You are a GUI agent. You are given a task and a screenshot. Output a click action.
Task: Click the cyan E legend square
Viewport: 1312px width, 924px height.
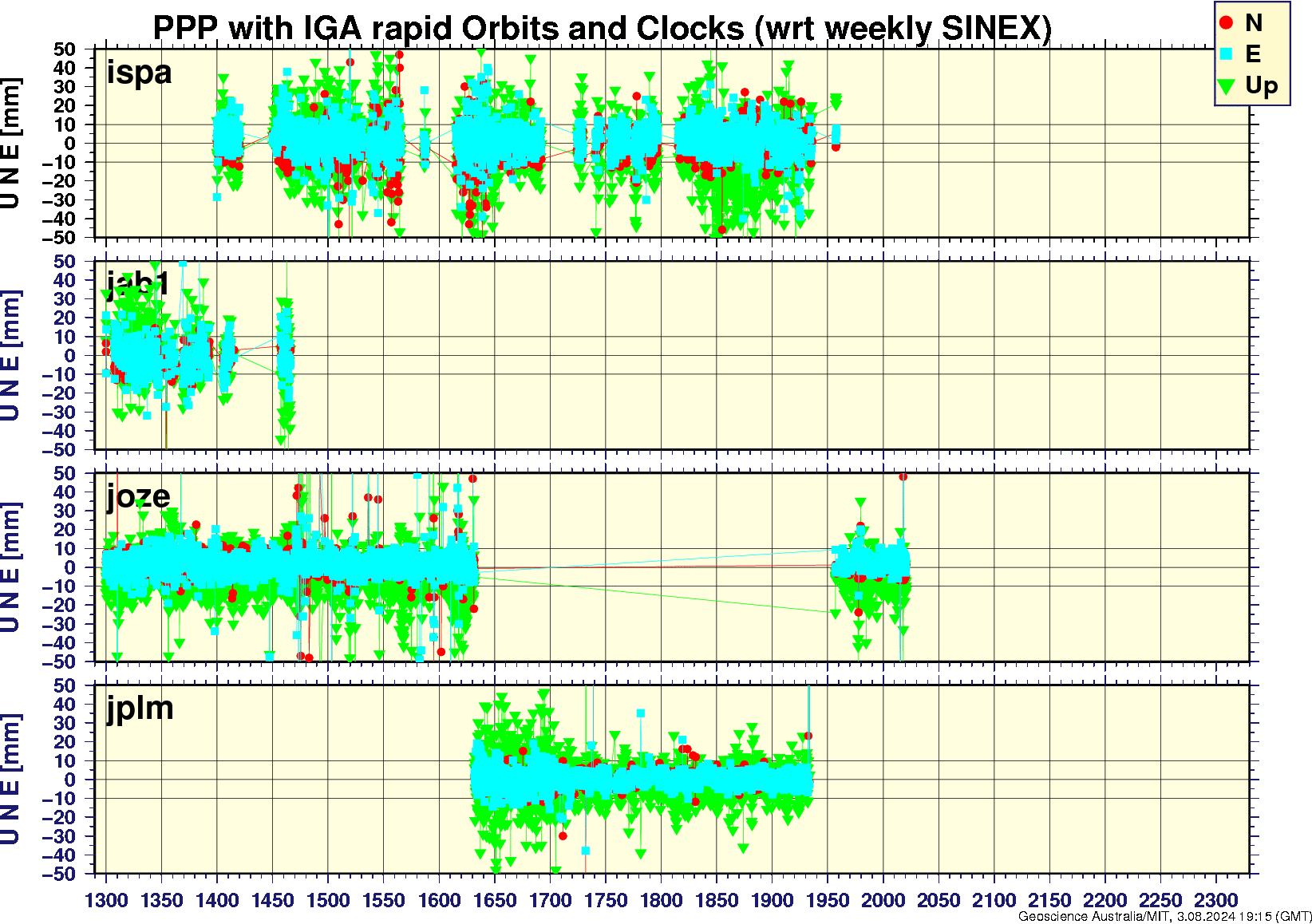[1227, 54]
